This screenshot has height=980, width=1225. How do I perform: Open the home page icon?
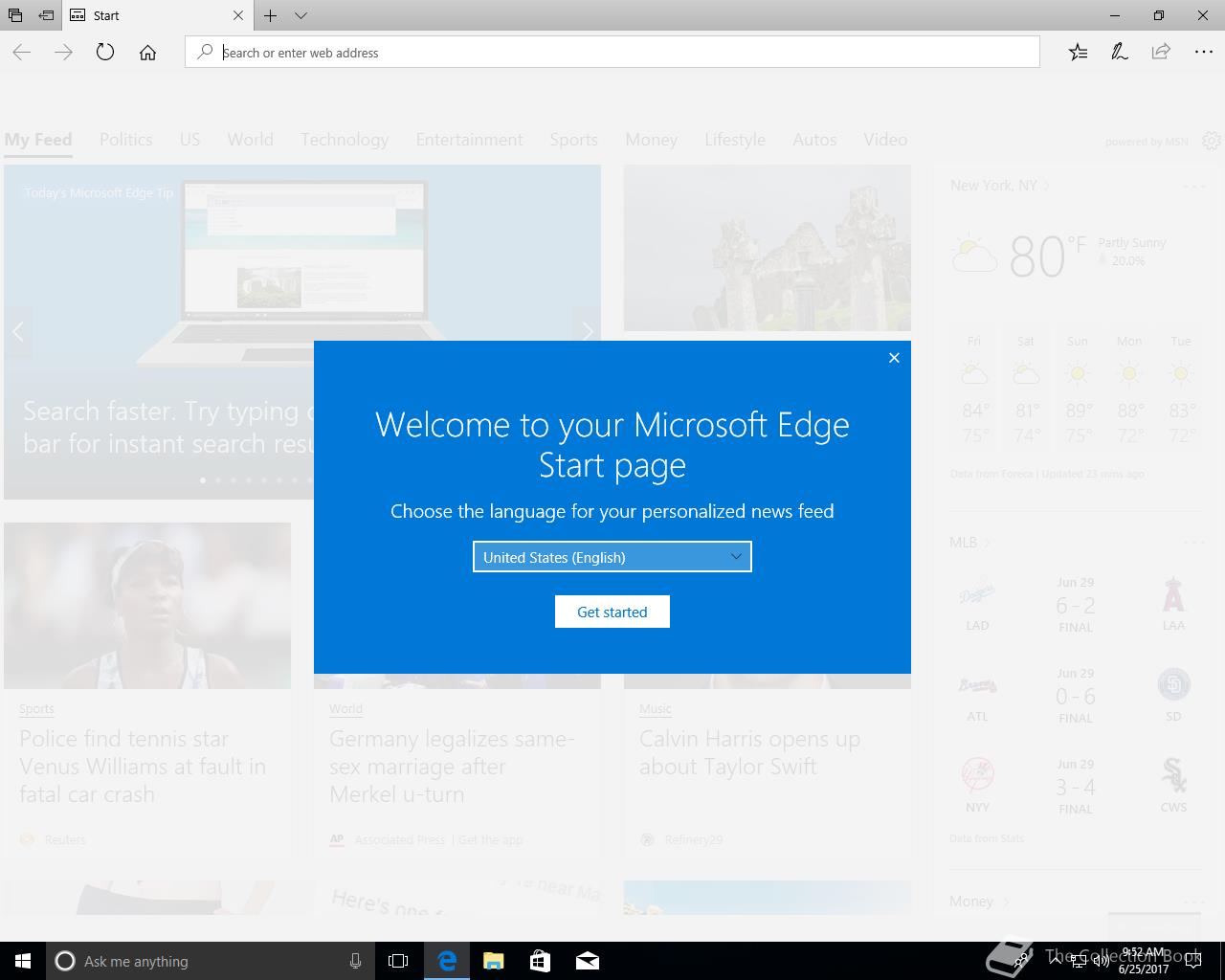click(x=147, y=53)
